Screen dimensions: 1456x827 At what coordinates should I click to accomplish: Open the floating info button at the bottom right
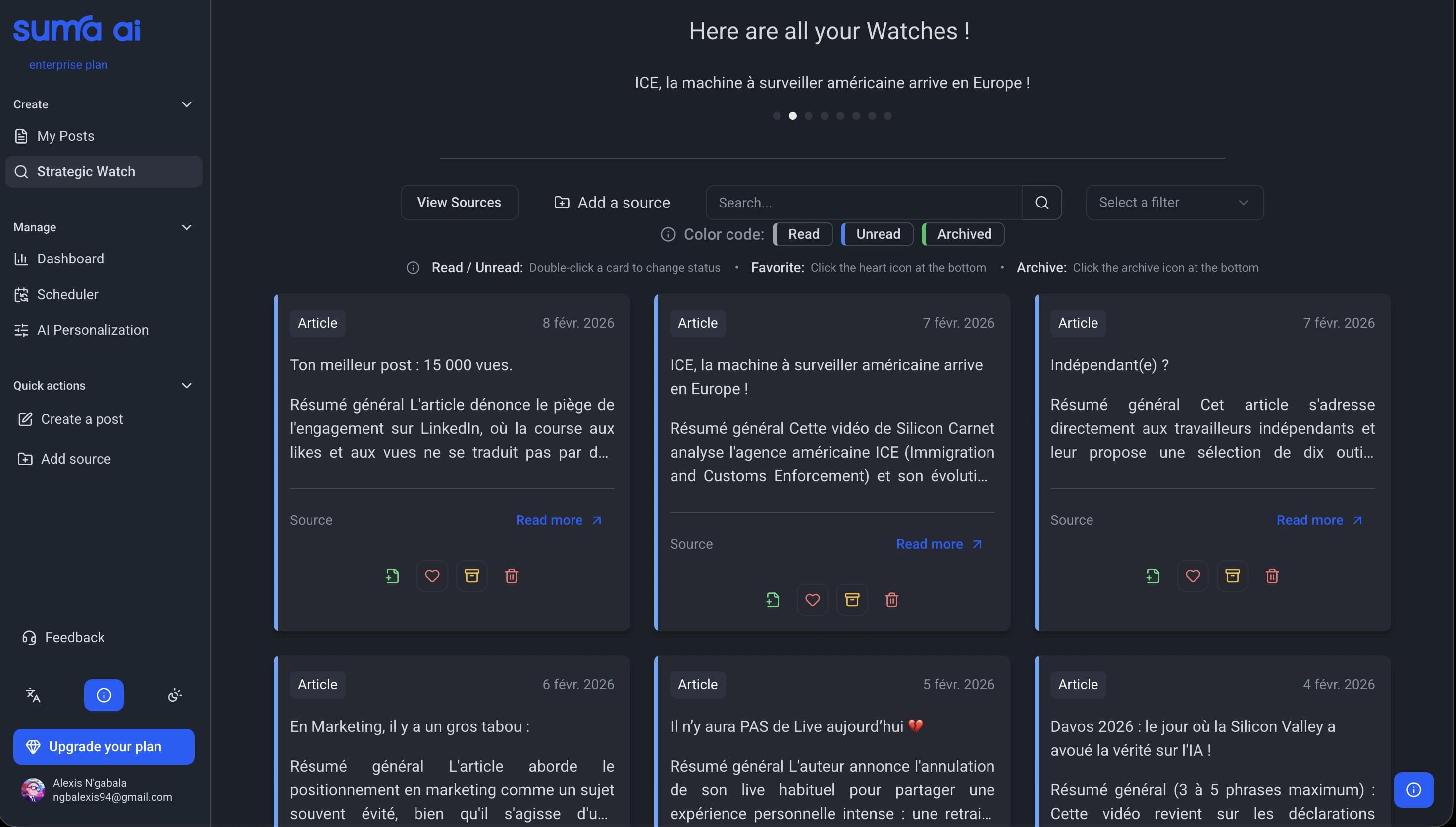pyautogui.click(x=1413, y=789)
